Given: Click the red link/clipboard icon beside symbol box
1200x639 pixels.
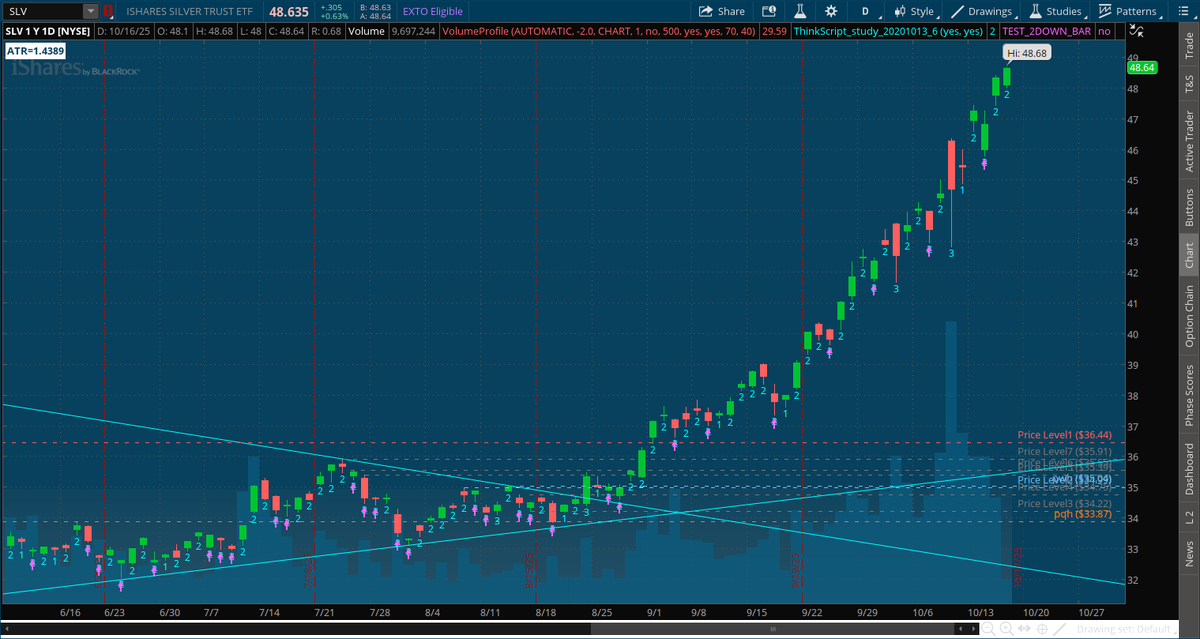Looking at the screenshot, I should [109, 11].
